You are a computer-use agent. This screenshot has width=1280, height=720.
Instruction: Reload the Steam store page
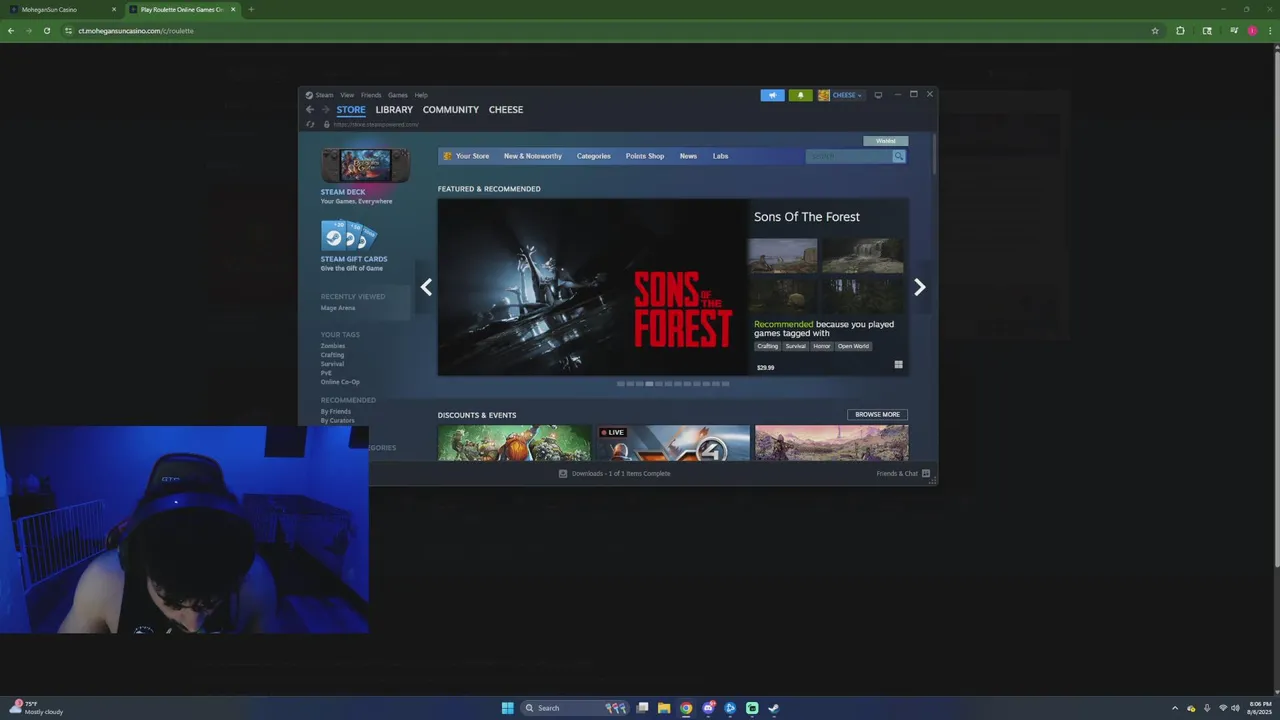click(310, 125)
